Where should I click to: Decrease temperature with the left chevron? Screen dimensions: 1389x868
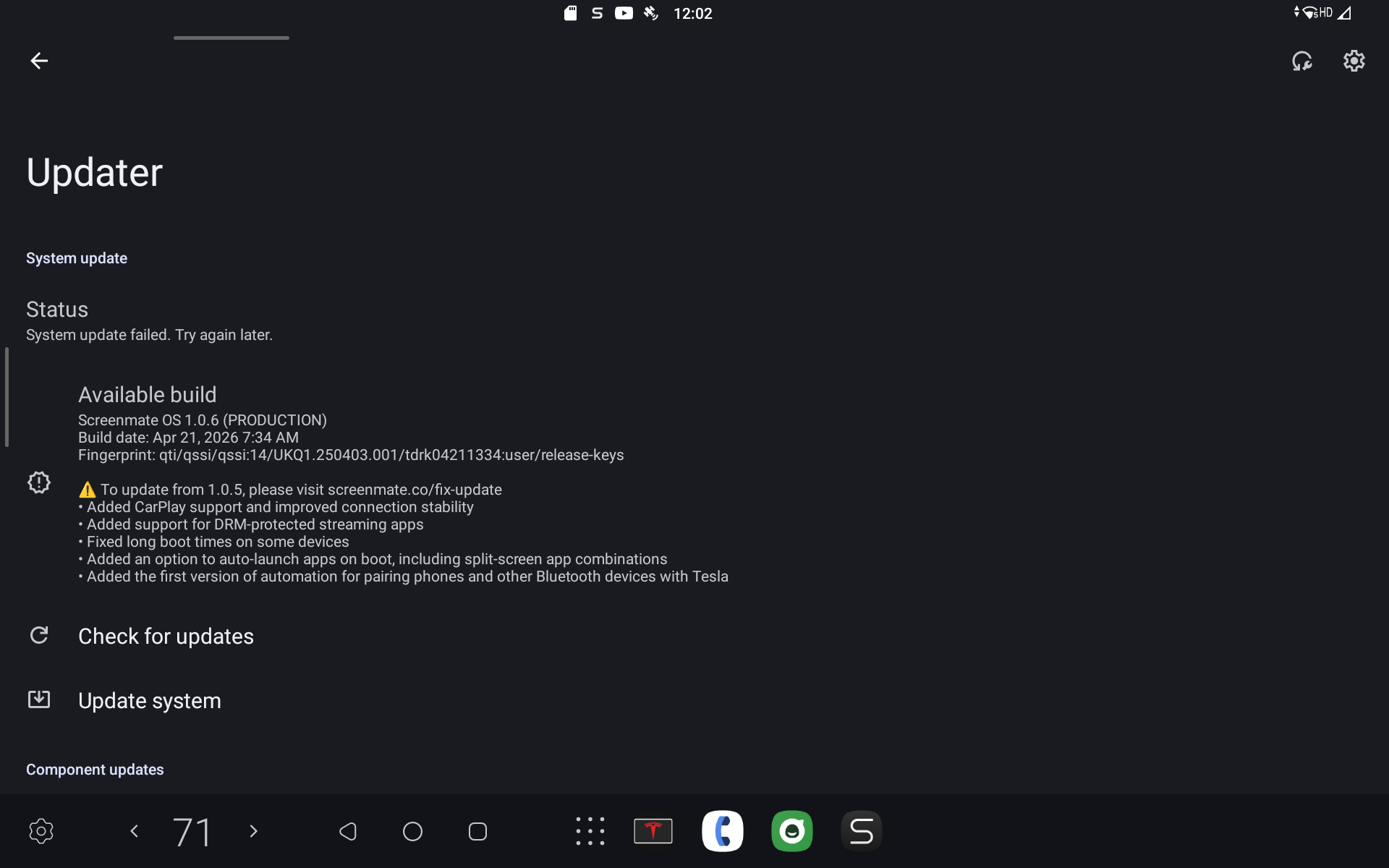(134, 831)
